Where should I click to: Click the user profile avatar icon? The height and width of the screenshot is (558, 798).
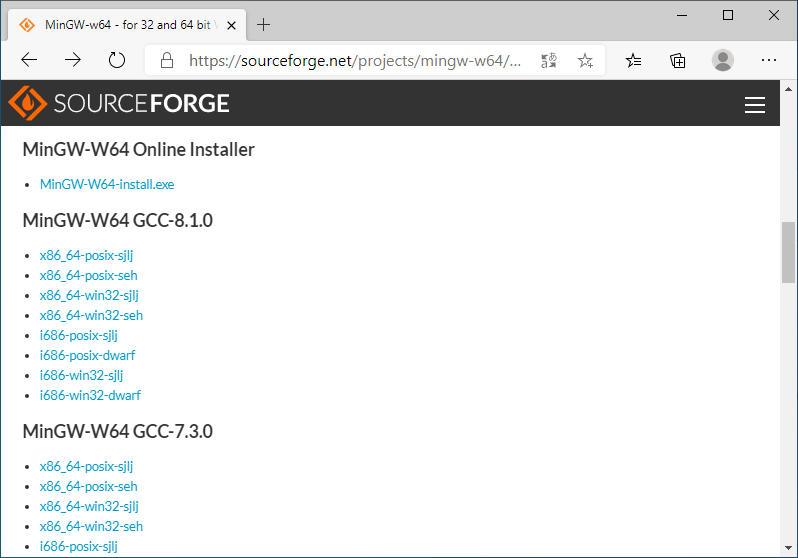click(x=723, y=61)
